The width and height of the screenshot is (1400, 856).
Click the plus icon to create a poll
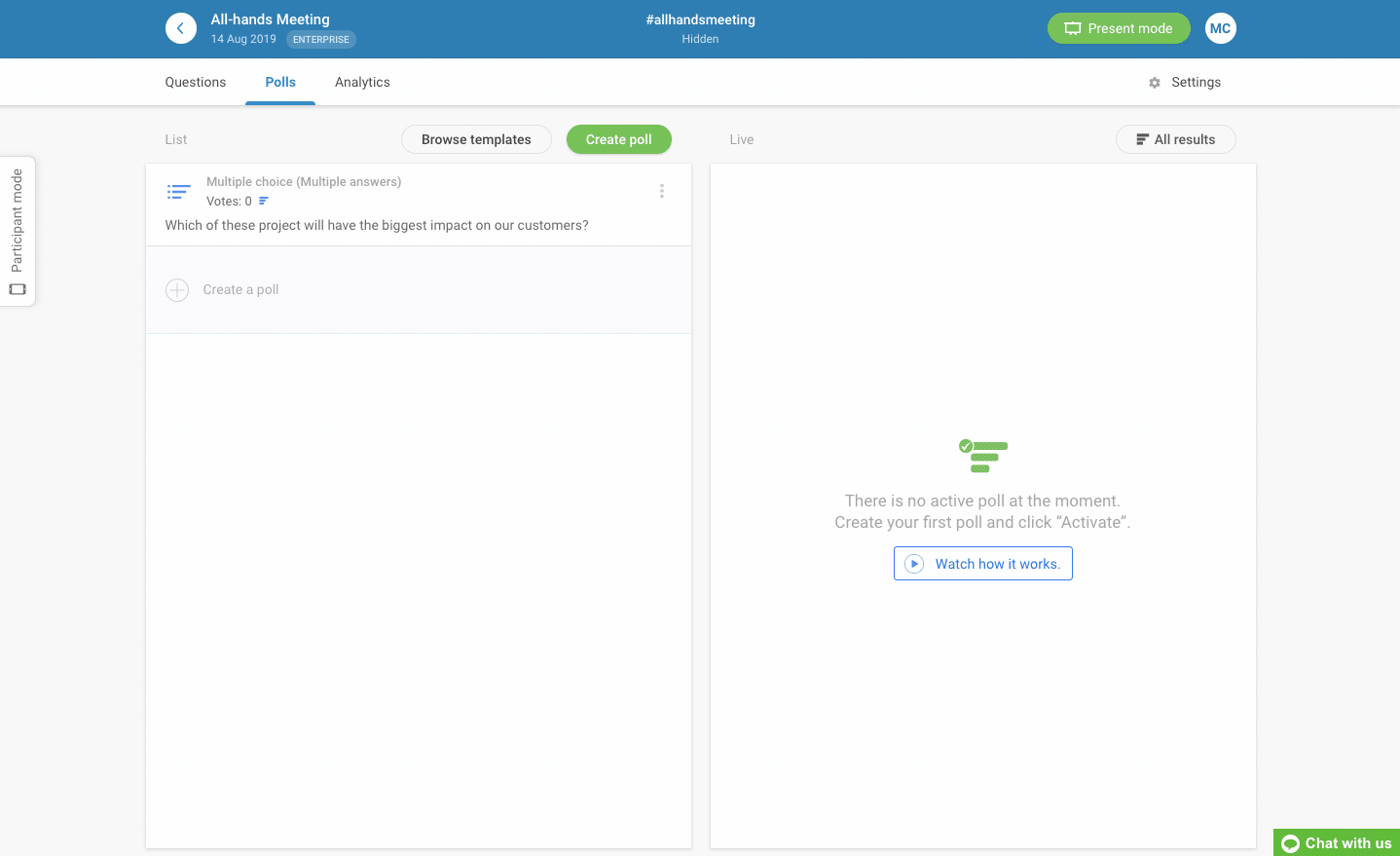[177, 290]
